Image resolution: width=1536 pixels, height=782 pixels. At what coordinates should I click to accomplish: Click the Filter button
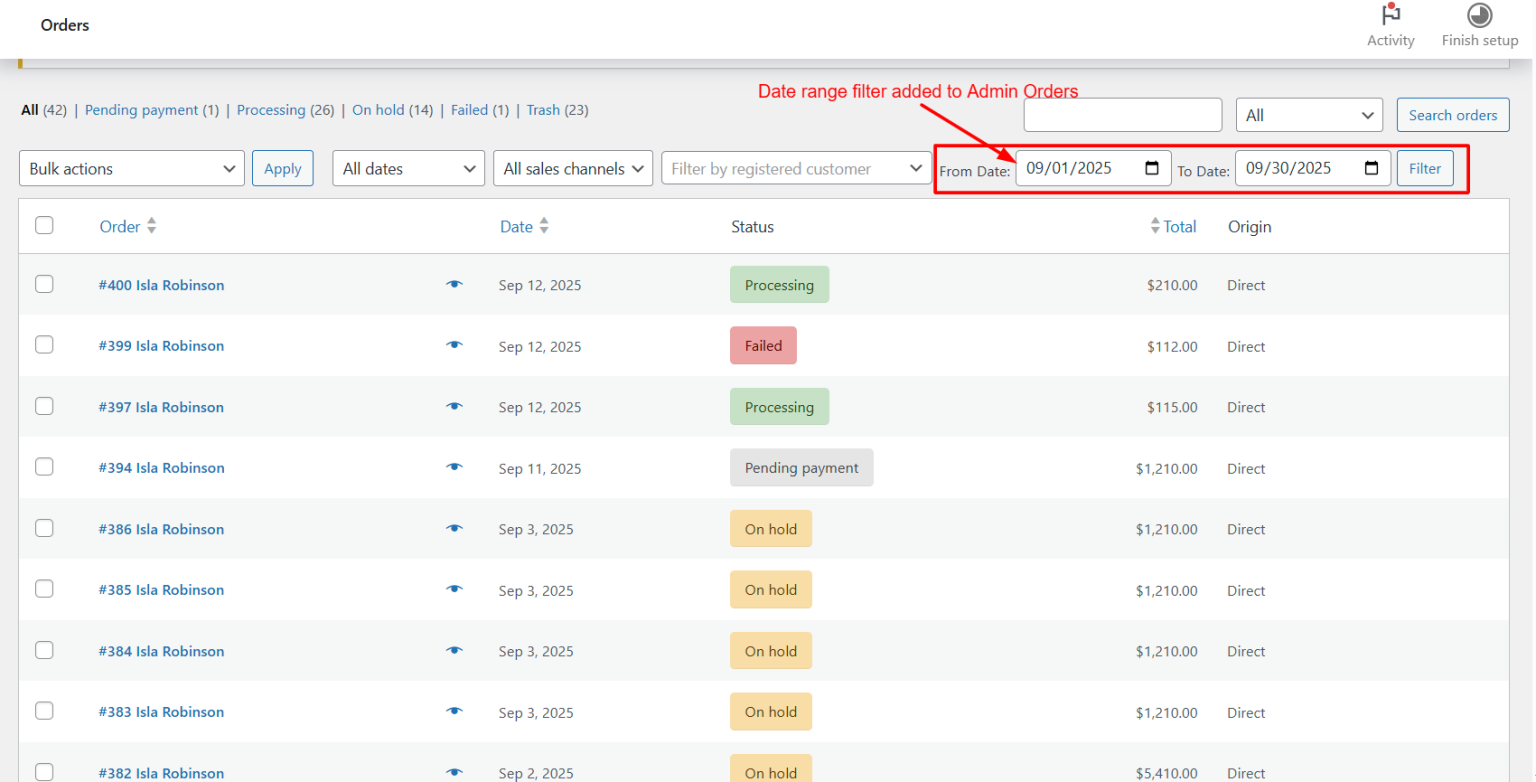coord(1425,168)
